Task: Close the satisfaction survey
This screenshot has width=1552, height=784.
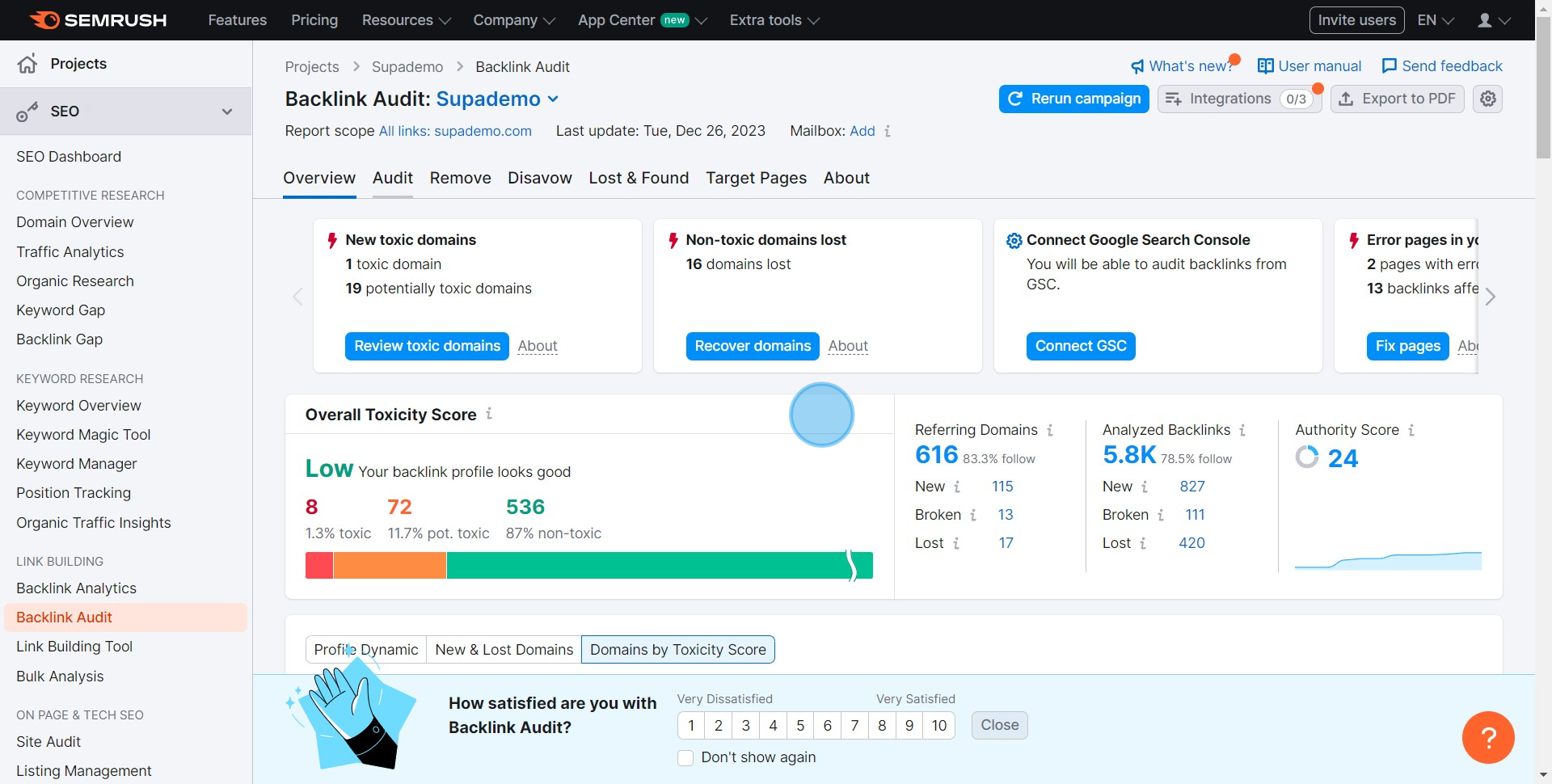Action: [1000, 726]
